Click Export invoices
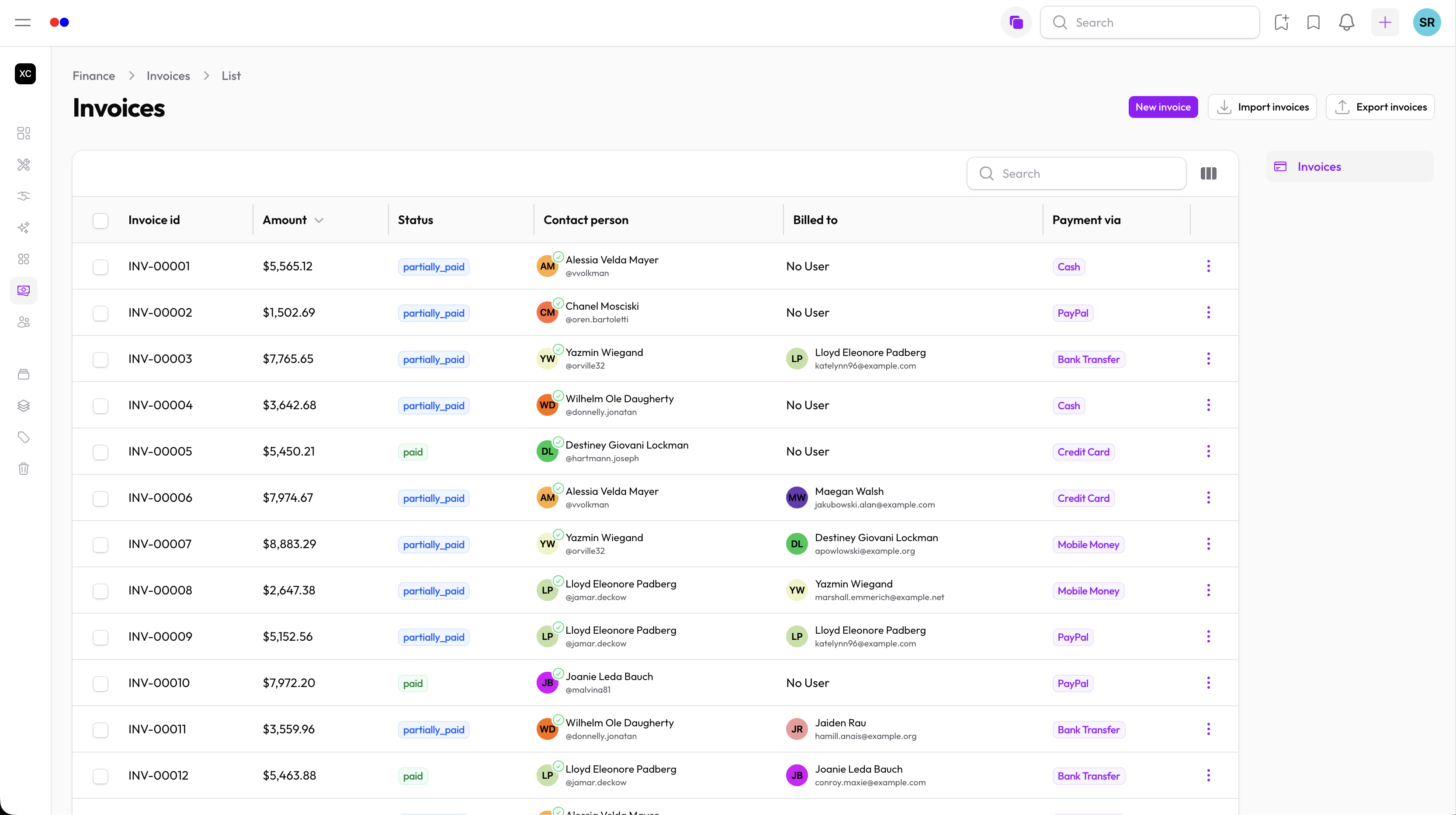 pos(1380,107)
